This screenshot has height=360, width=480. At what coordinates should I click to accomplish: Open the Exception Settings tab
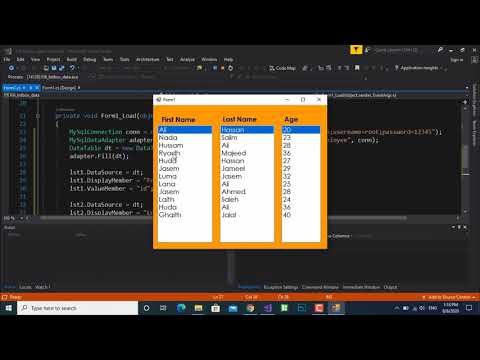point(281,287)
